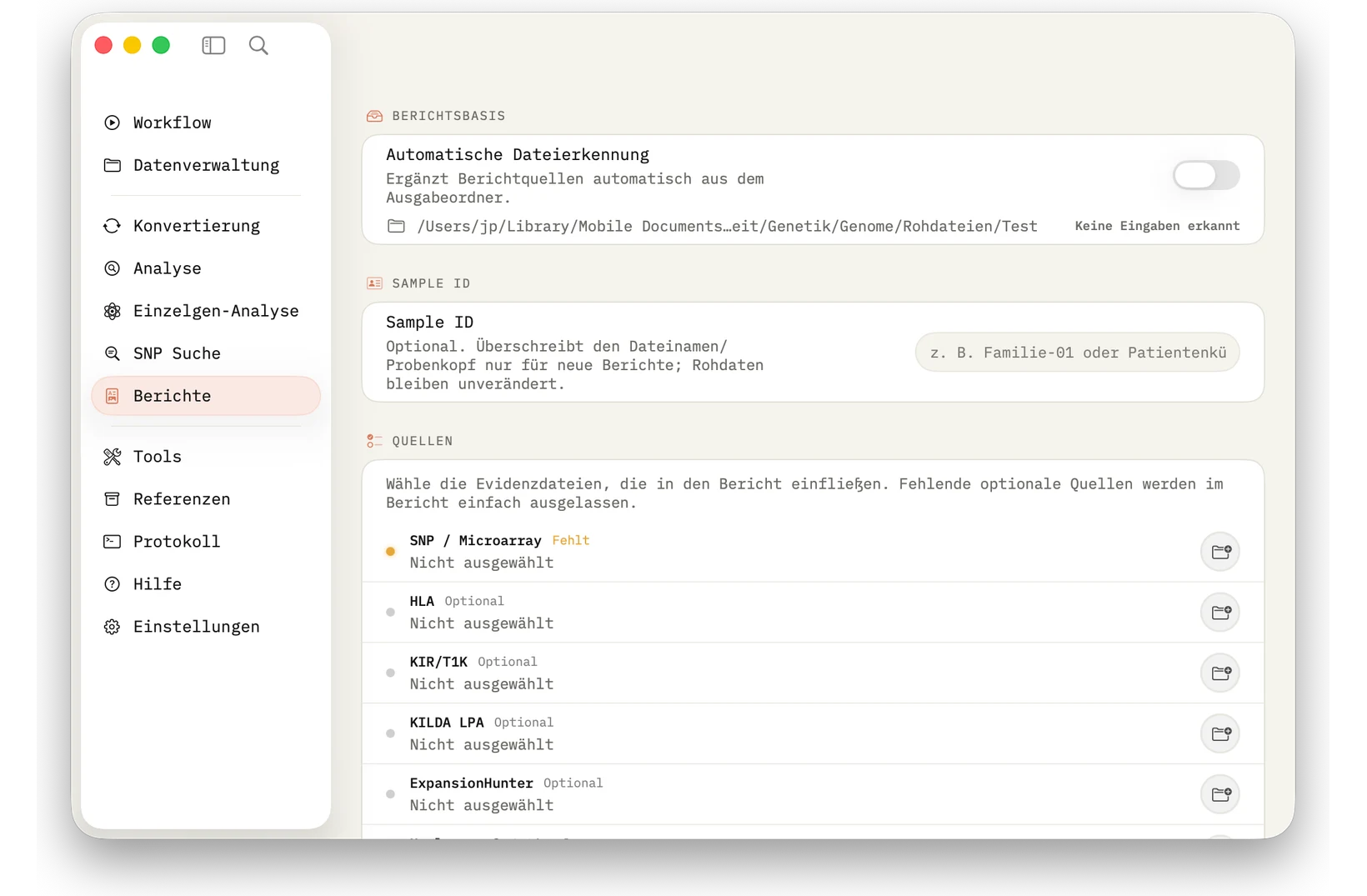Select the ExpansionHunter row title
This screenshot has width=1367, height=896.
471,783
